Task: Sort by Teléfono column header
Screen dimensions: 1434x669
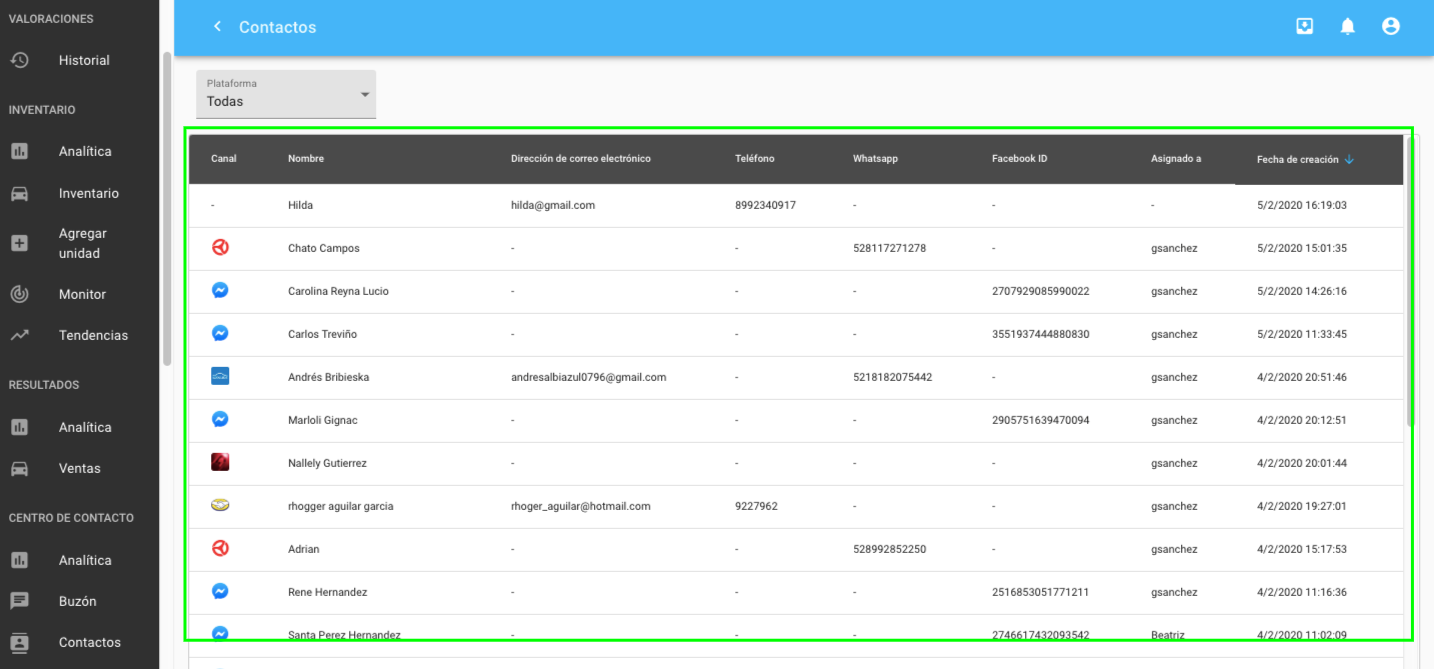Action: coord(755,159)
